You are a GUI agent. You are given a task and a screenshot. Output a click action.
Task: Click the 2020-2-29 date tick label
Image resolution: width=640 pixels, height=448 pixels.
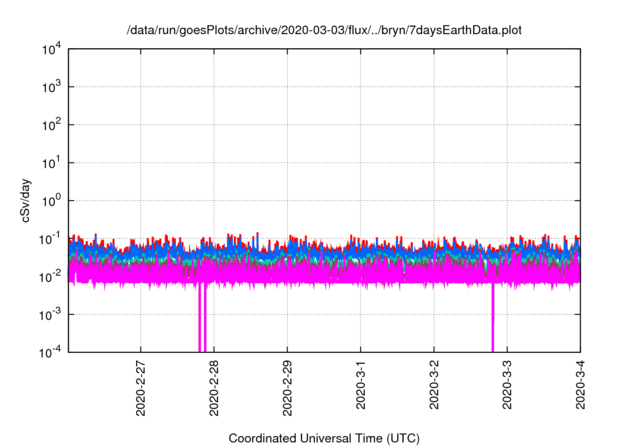[x=287, y=388]
